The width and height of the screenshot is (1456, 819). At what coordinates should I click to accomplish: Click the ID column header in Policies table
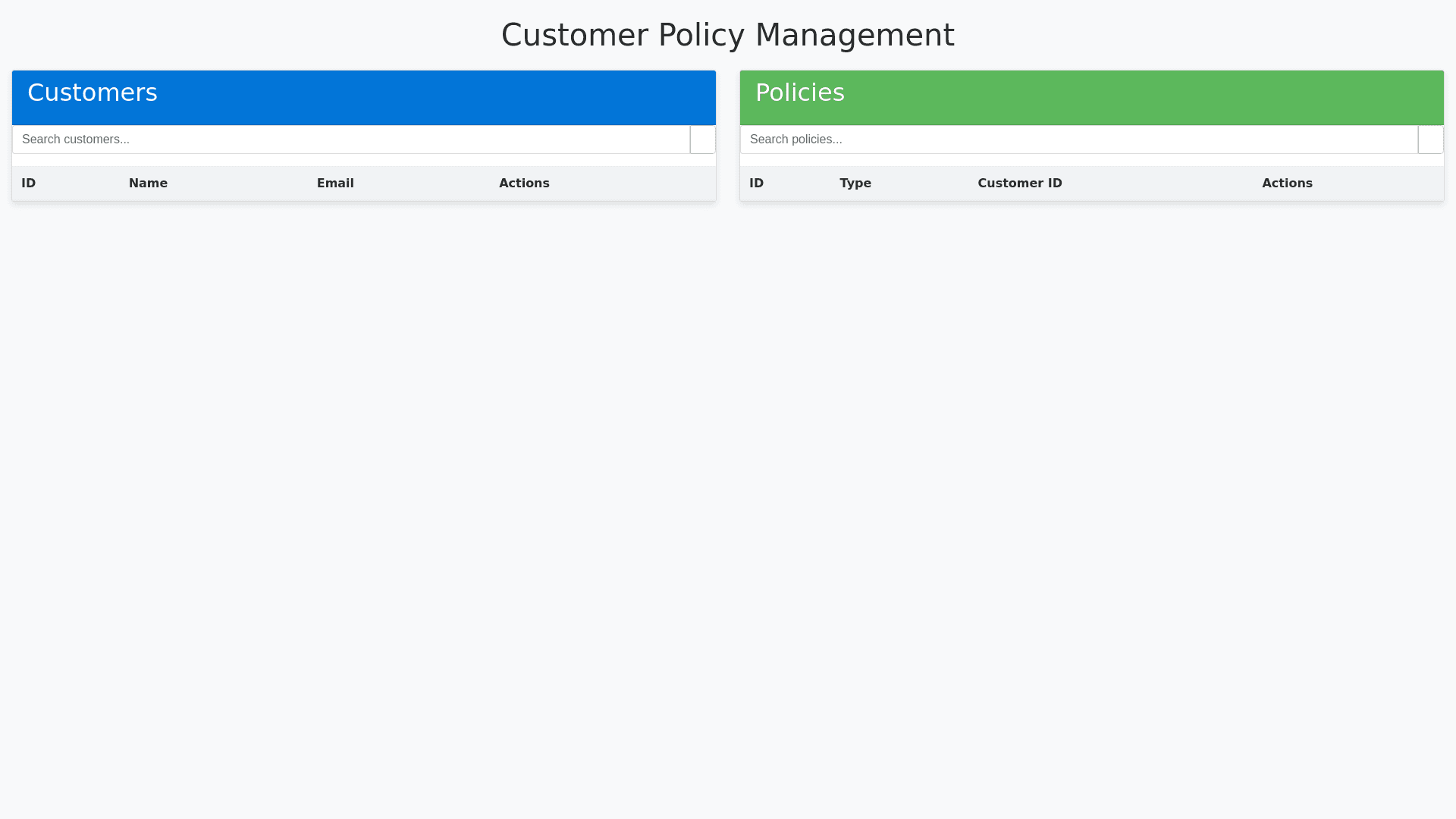[x=756, y=184]
